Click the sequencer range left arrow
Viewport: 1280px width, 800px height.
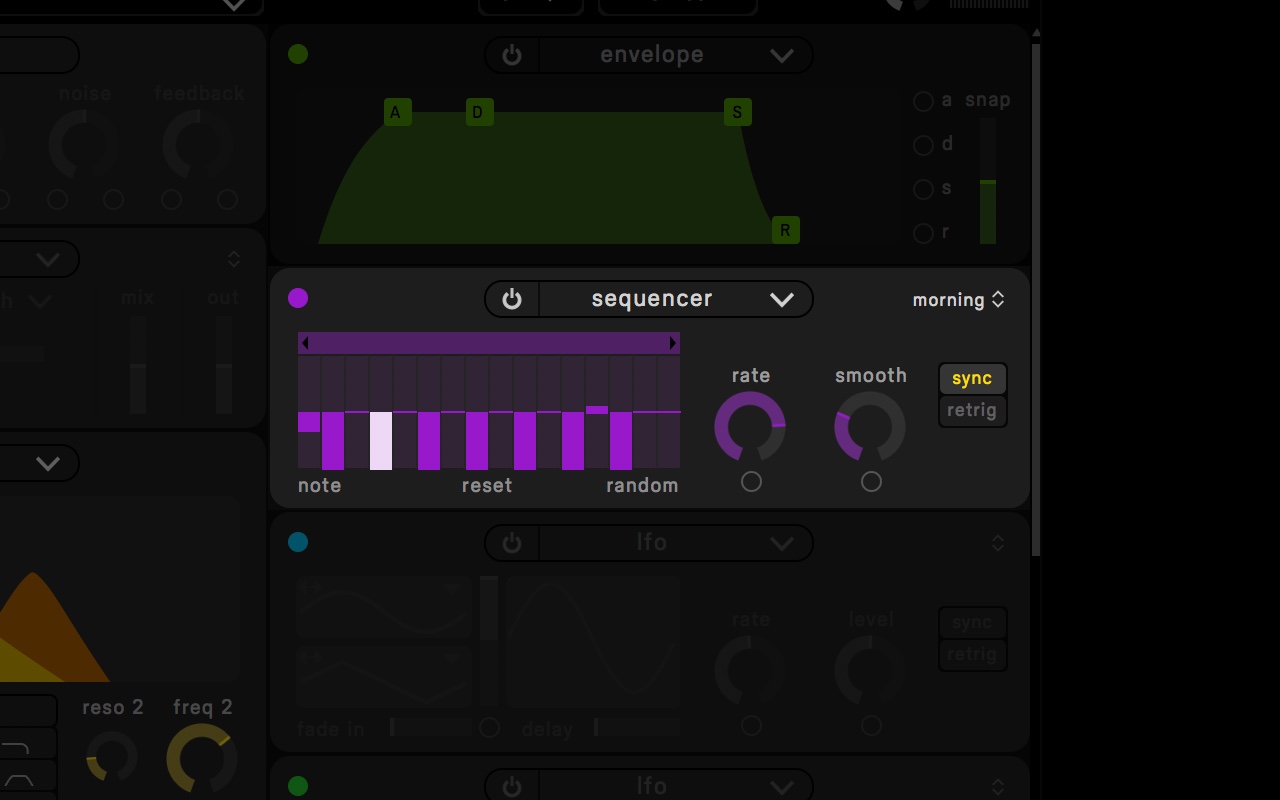(x=305, y=343)
